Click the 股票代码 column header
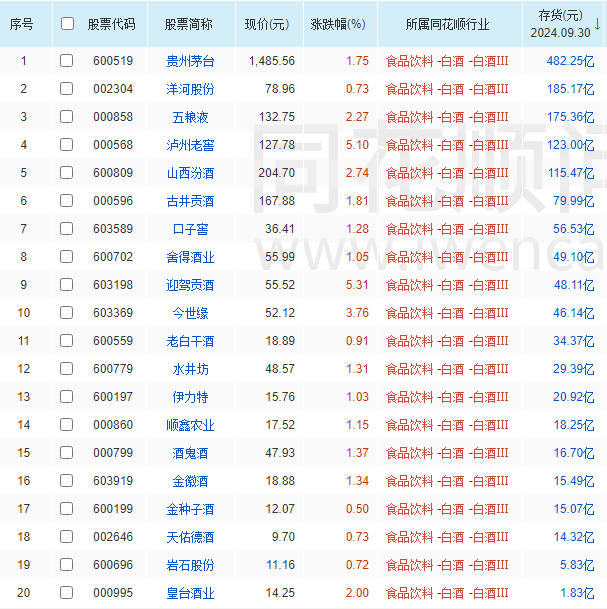The image size is (607, 609). [111, 24]
